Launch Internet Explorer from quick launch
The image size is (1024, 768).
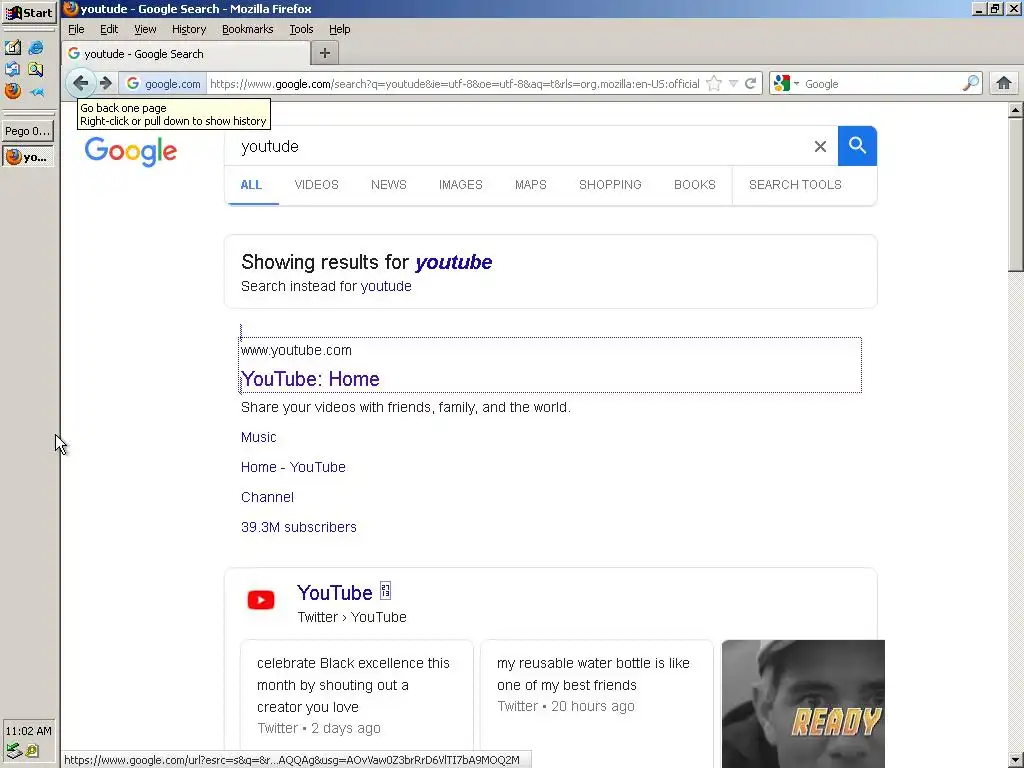(x=36, y=47)
